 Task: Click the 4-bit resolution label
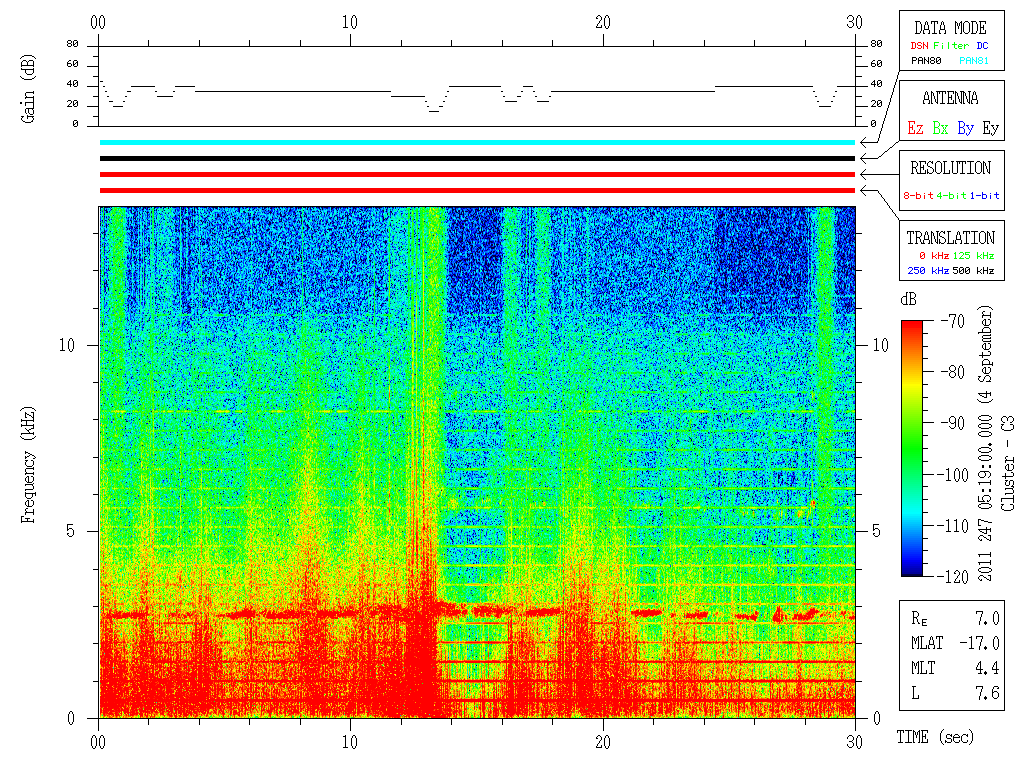(951, 195)
